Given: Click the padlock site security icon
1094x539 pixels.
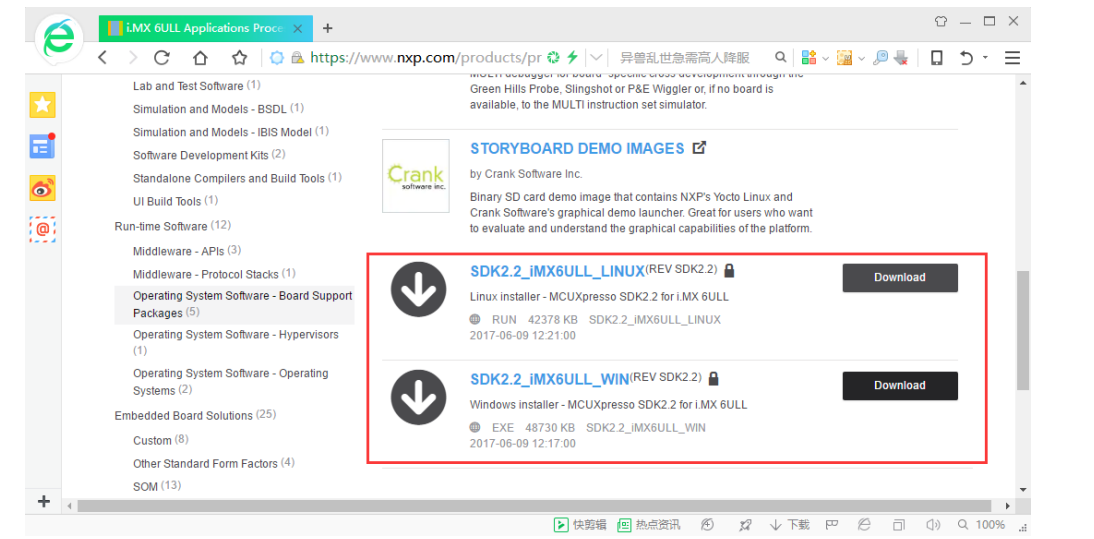Looking at the screenshot, I should (x=297, y=58).
